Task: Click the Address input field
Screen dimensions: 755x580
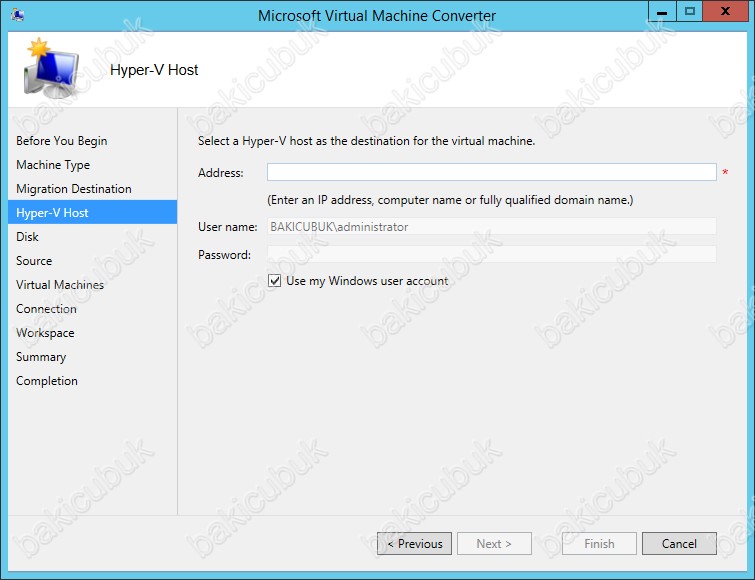Action: pyautogui.click(x=492, y=172)
